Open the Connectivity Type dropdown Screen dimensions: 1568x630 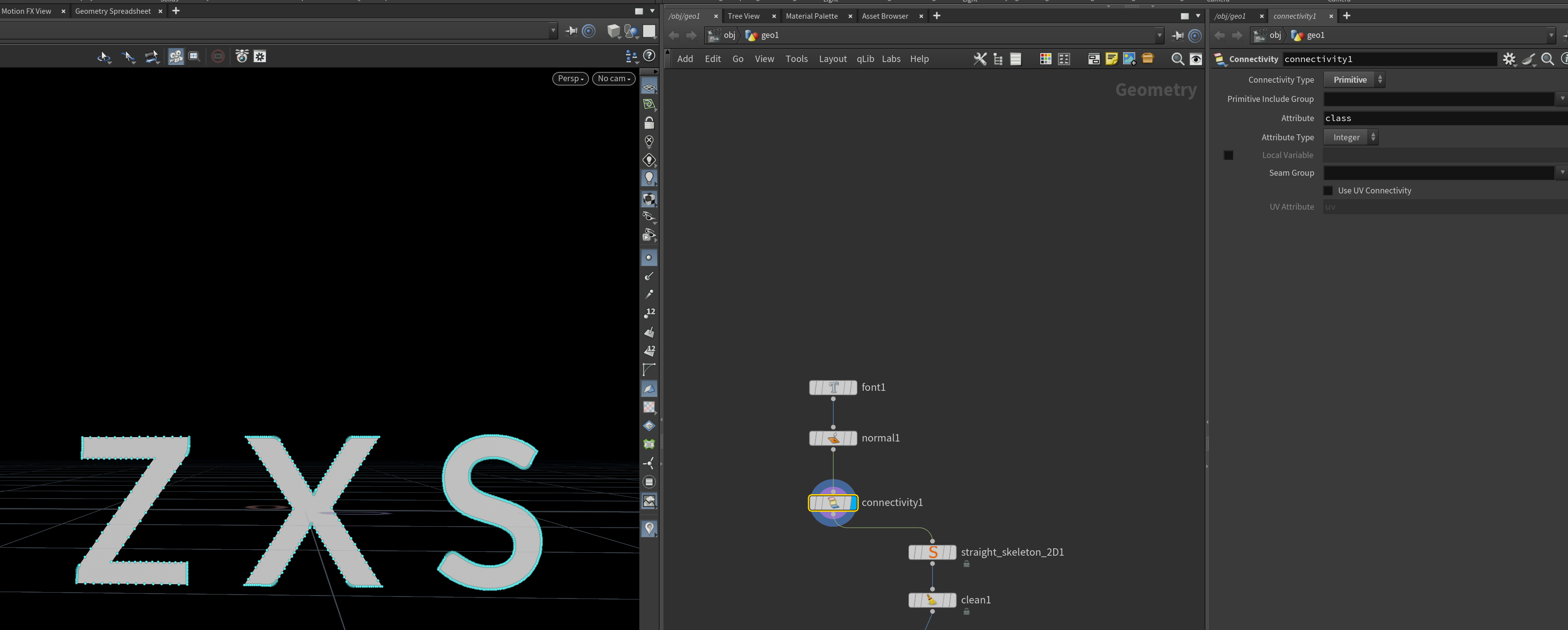coord(1354,80)
